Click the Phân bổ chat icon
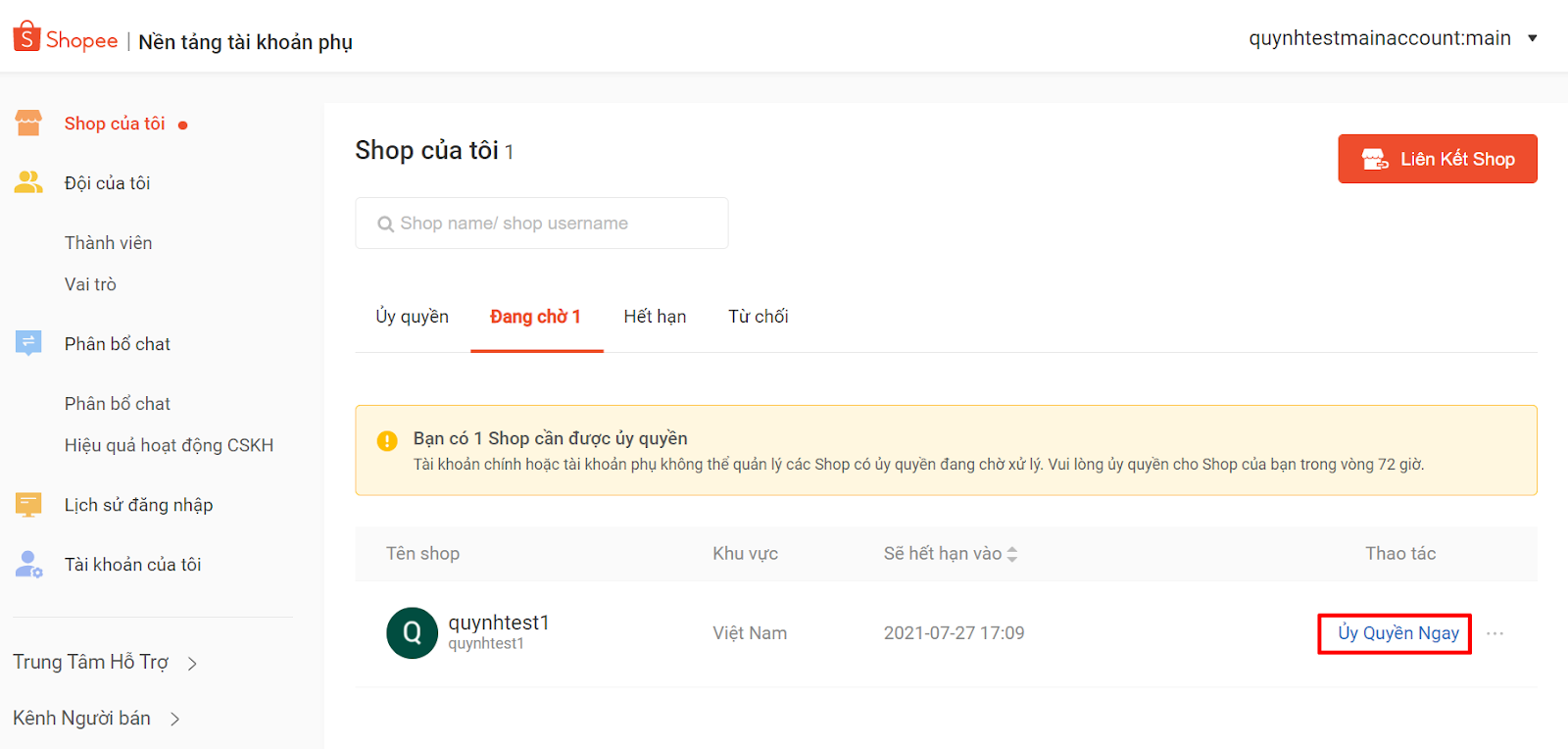Image resolution: width=1568 pixels, height=749 pixels. pos(28,343)
